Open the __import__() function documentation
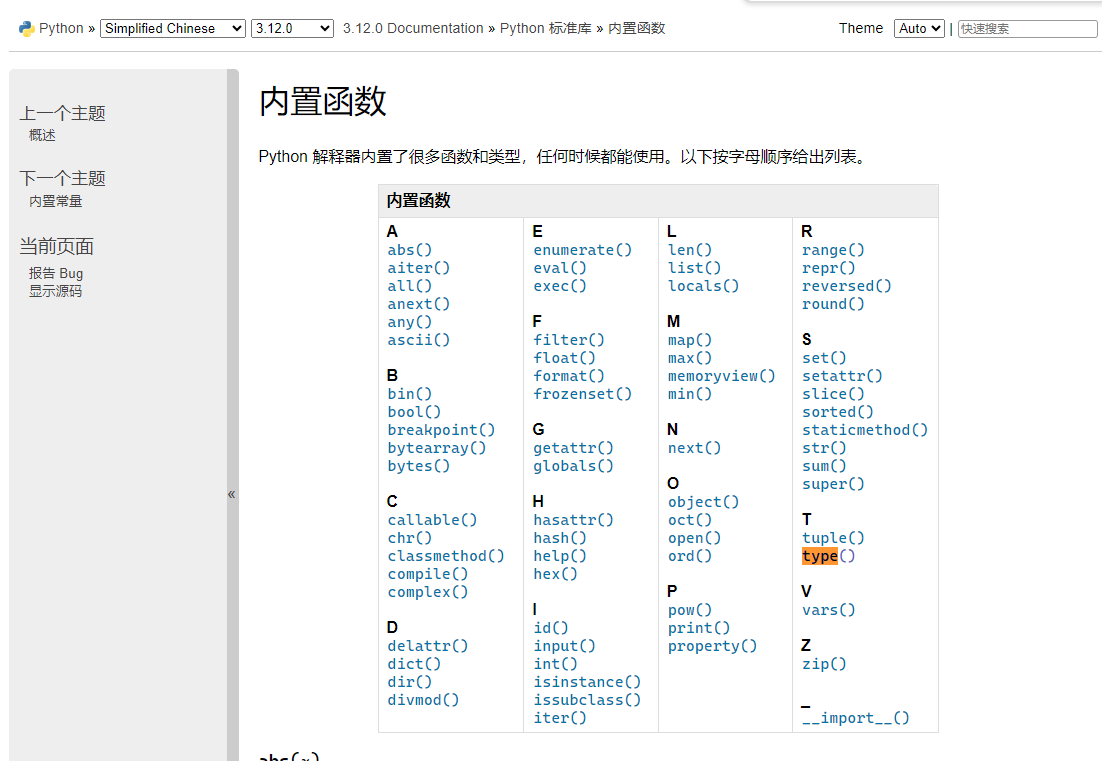Viewport: 1102px width, 761px height. point(856,717)
